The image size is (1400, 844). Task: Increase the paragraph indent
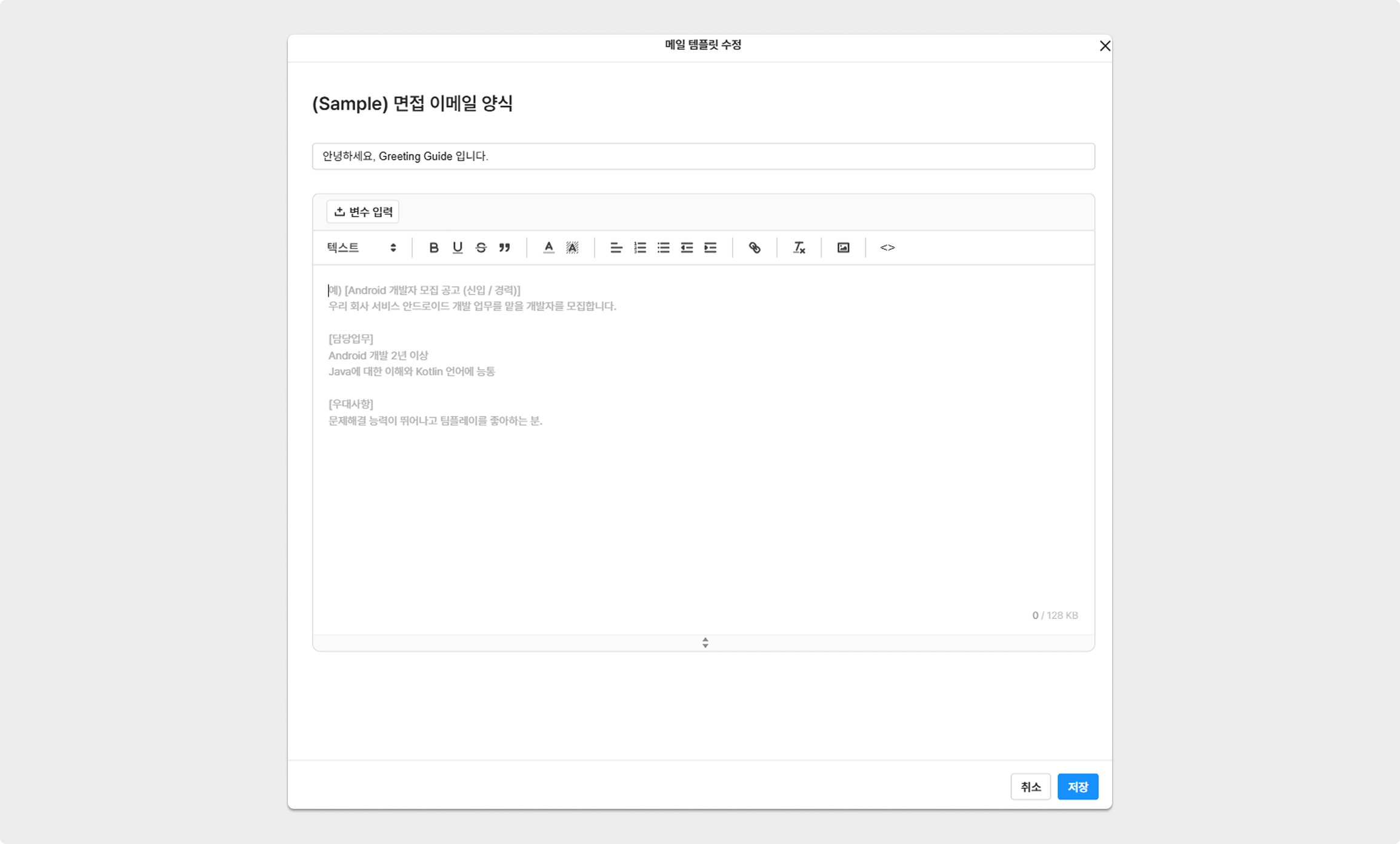point(710,247)
